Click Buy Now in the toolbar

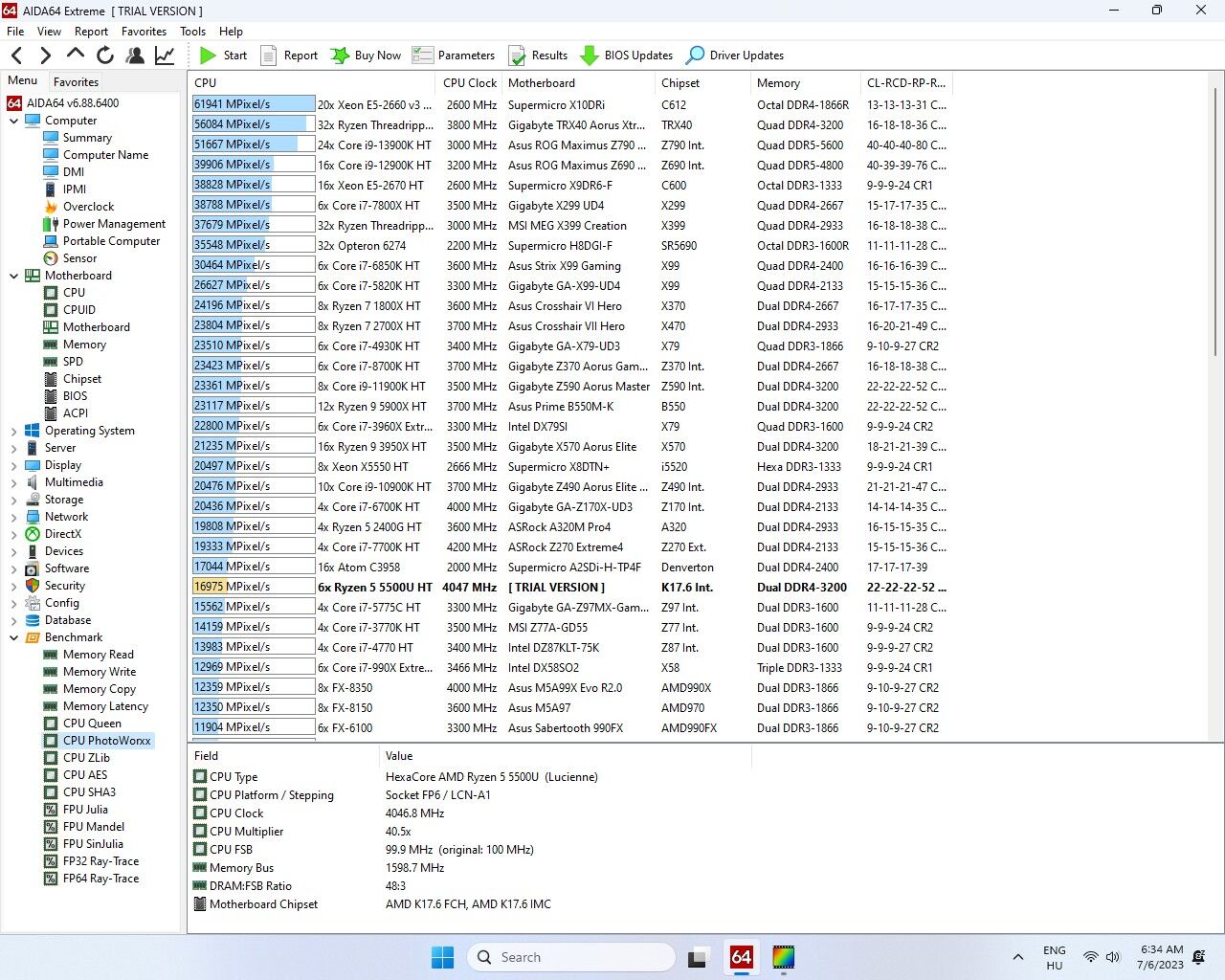pyautogui.click(x=366, y=56)
